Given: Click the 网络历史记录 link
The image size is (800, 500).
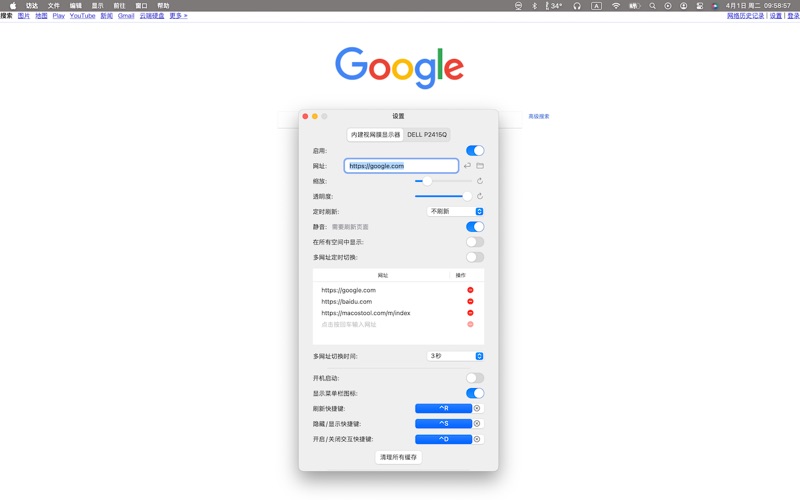Looking at the screenshot, I should (x=745, y=16).
